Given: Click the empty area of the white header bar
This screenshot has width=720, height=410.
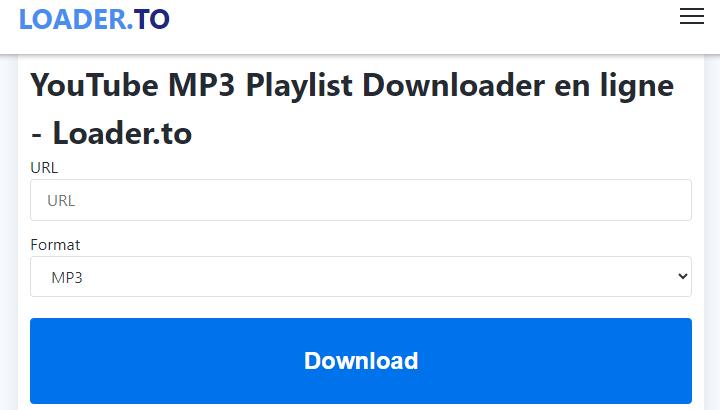Looking at the screenshot, I should pos(413,25).
